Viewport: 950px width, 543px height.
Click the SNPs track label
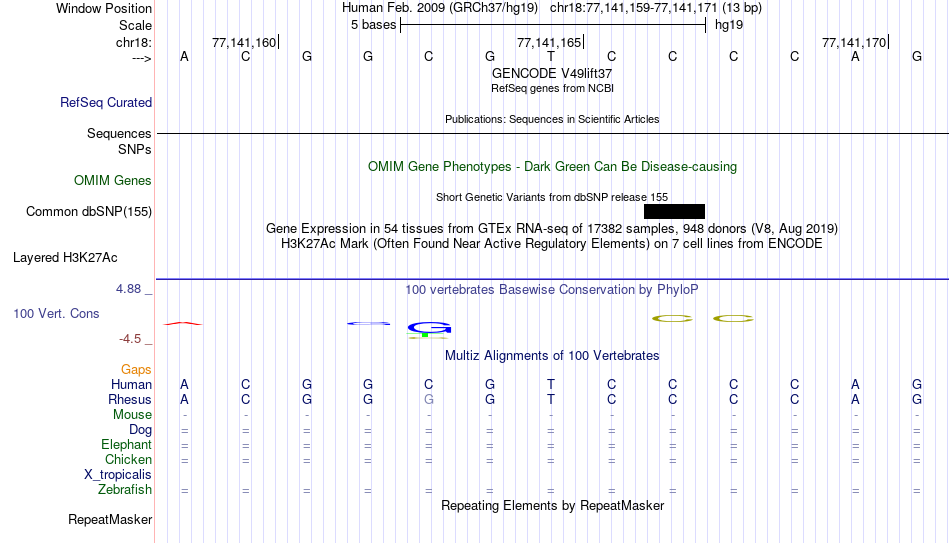point(135,149)
